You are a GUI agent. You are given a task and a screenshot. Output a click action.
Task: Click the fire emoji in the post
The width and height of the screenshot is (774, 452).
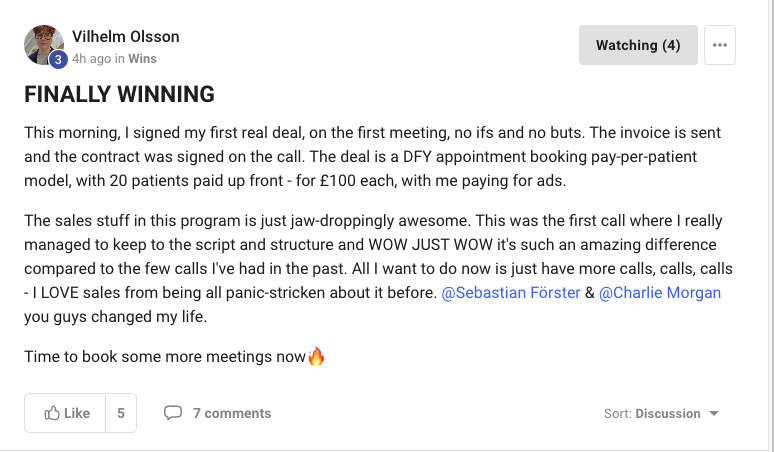(x=316, y=356)
